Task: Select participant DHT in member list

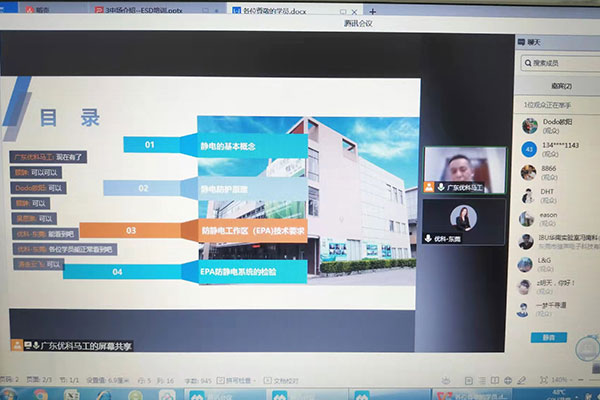Action: coord(555,194)
